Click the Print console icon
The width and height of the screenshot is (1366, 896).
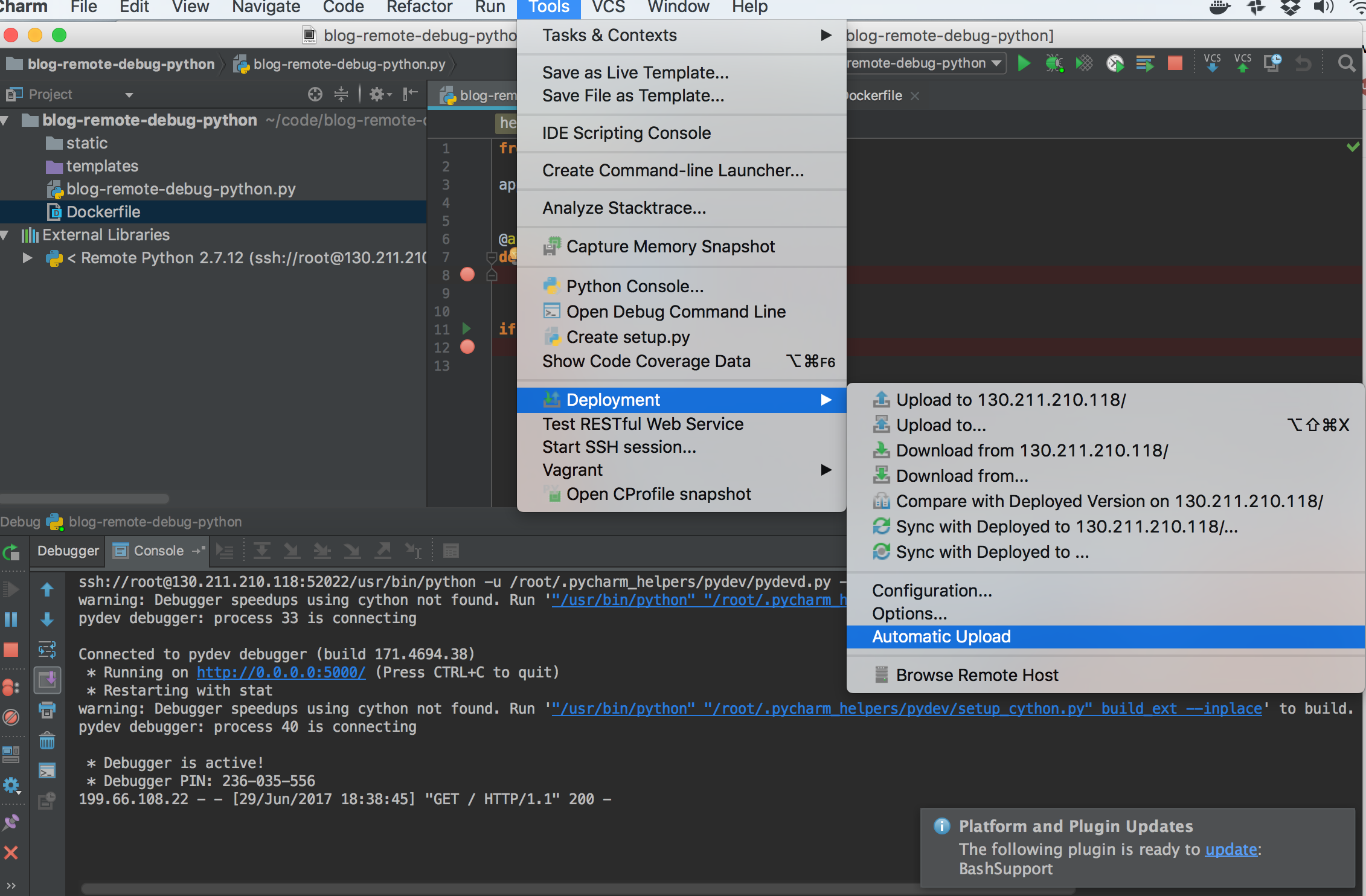click(x=47, y=710)
